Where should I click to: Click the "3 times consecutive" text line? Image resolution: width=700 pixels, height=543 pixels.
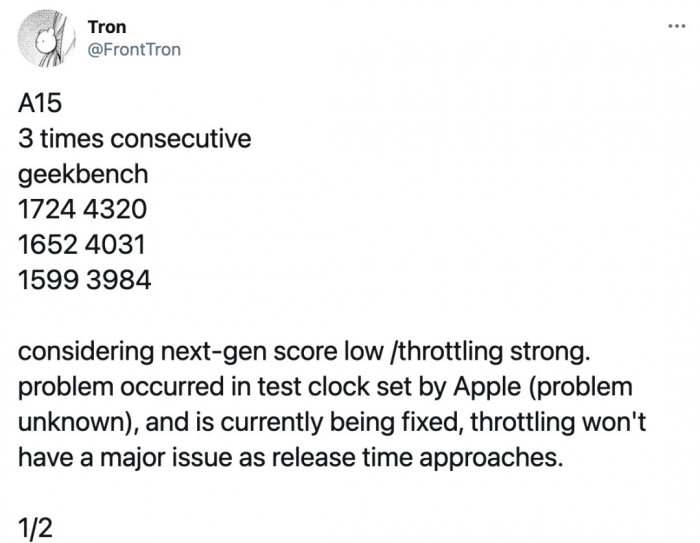(x=134, y=139)
